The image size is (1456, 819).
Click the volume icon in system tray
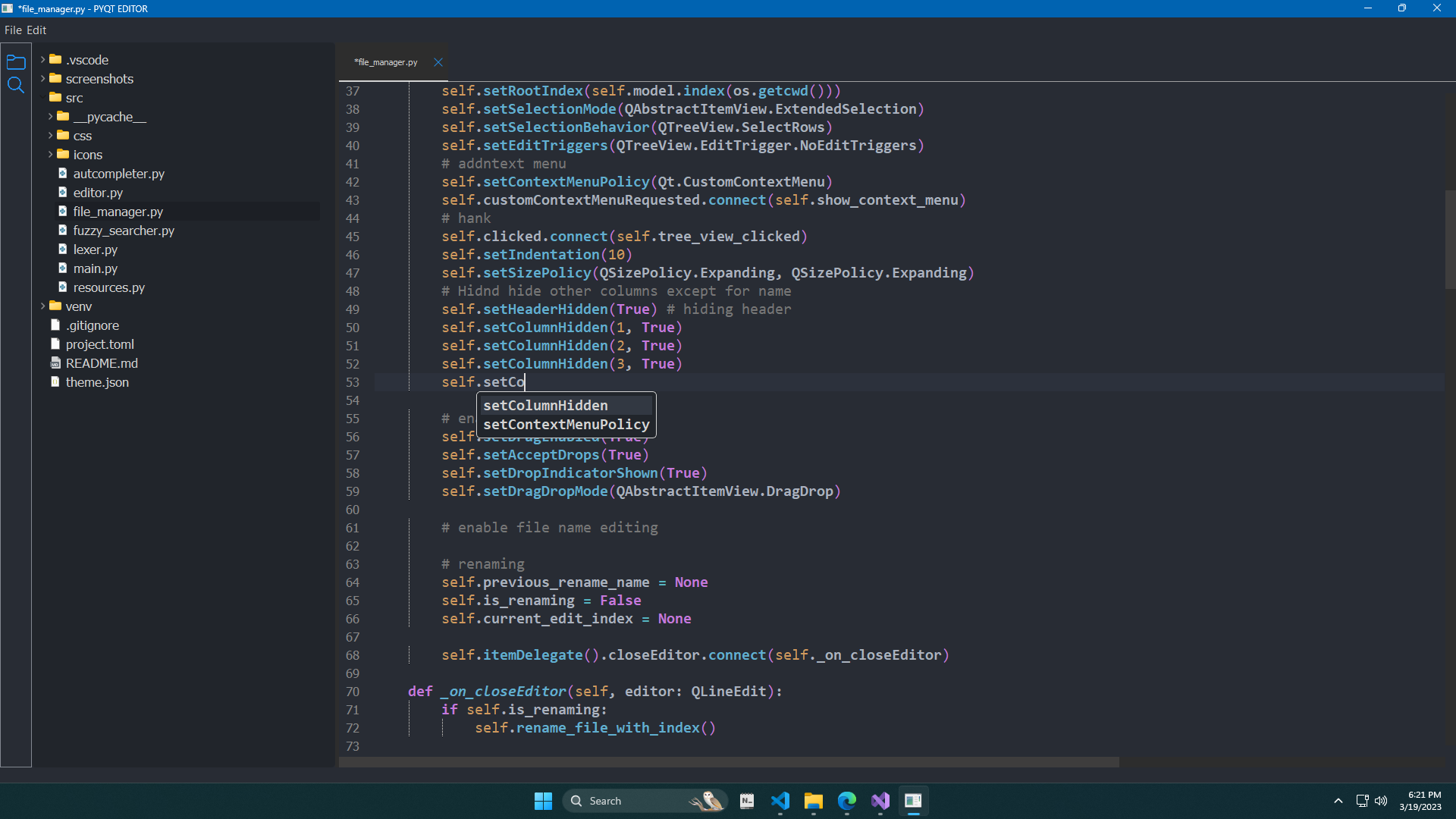pos(1381,801)
